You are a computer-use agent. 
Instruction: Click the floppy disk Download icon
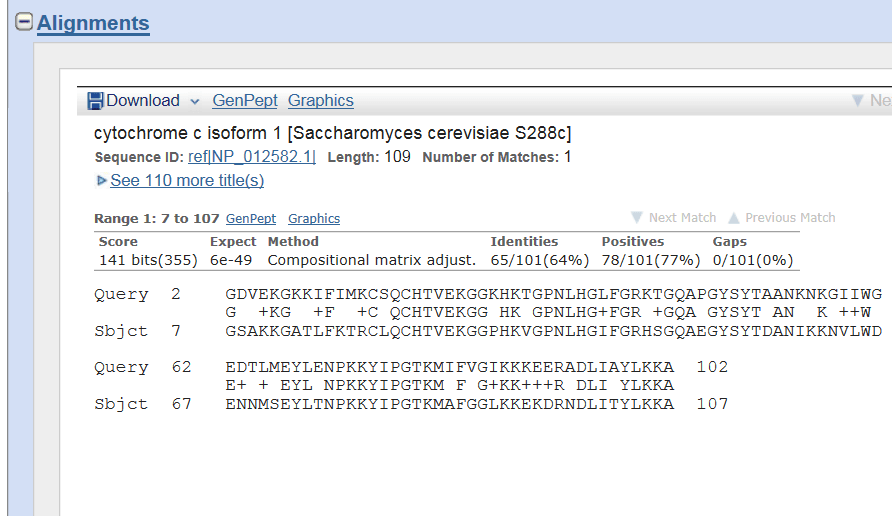(x=95, y=101)
